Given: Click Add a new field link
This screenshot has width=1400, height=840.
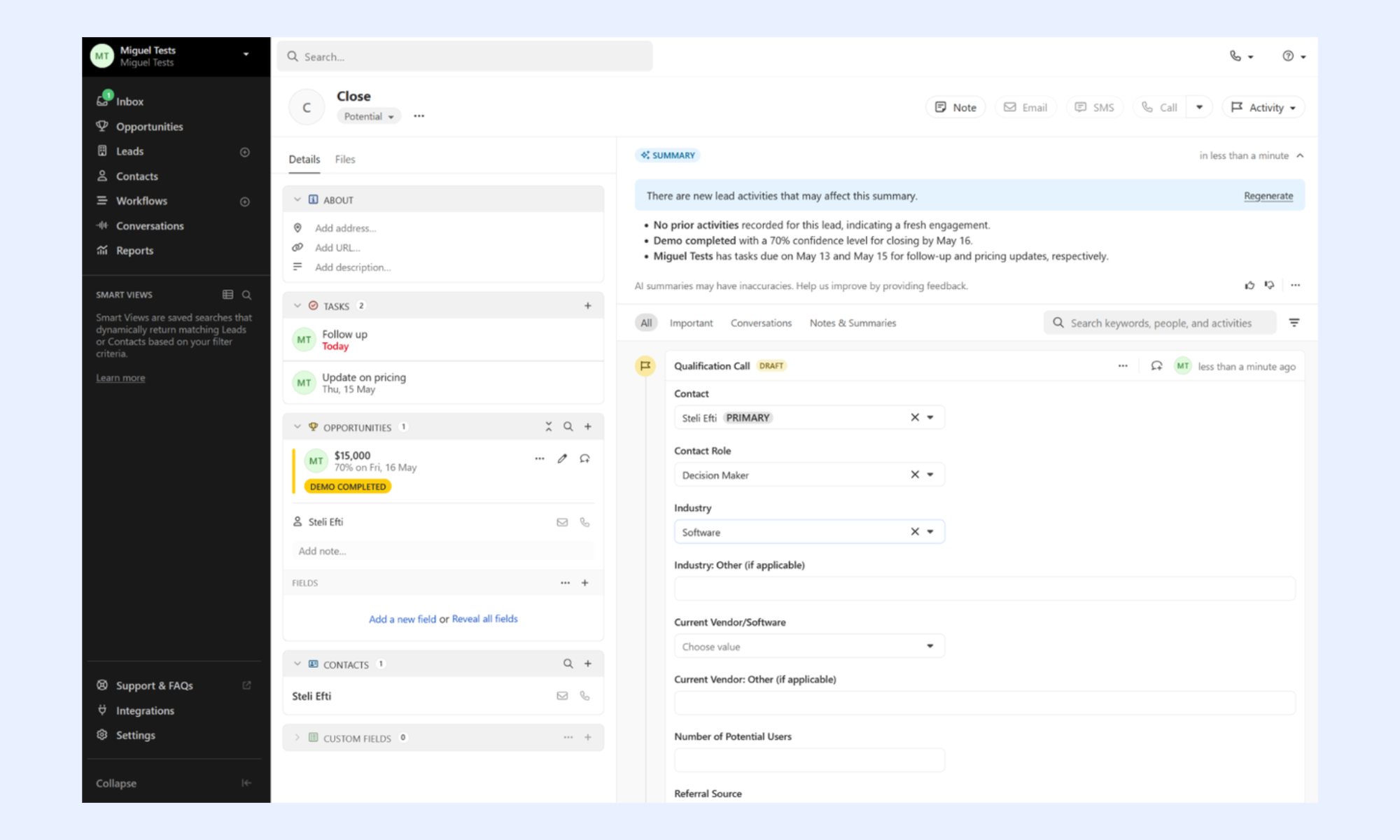Looking at the screenshot, I should 402,619.
